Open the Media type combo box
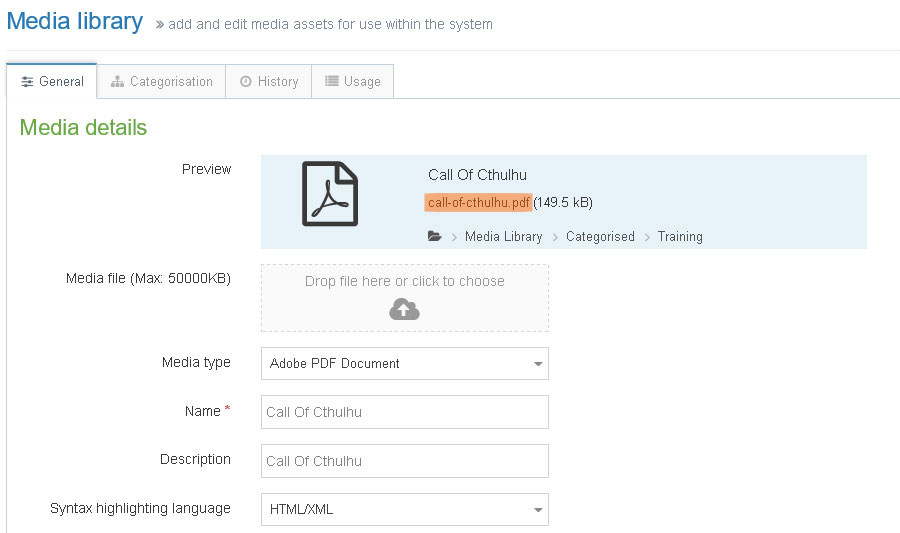Screen dimensions: 900x533 [404, 364]
